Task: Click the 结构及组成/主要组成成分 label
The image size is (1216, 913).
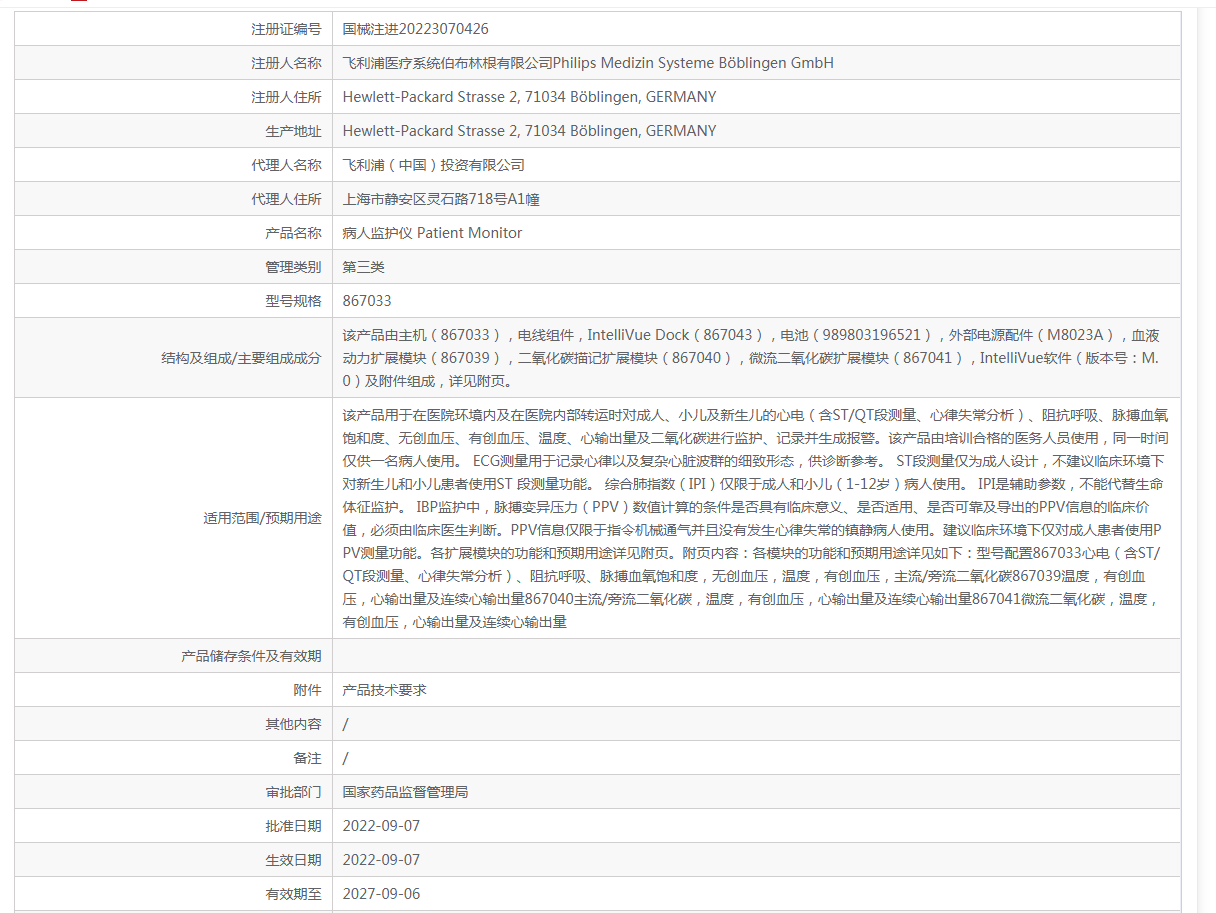Action: (x=241, y=358)
